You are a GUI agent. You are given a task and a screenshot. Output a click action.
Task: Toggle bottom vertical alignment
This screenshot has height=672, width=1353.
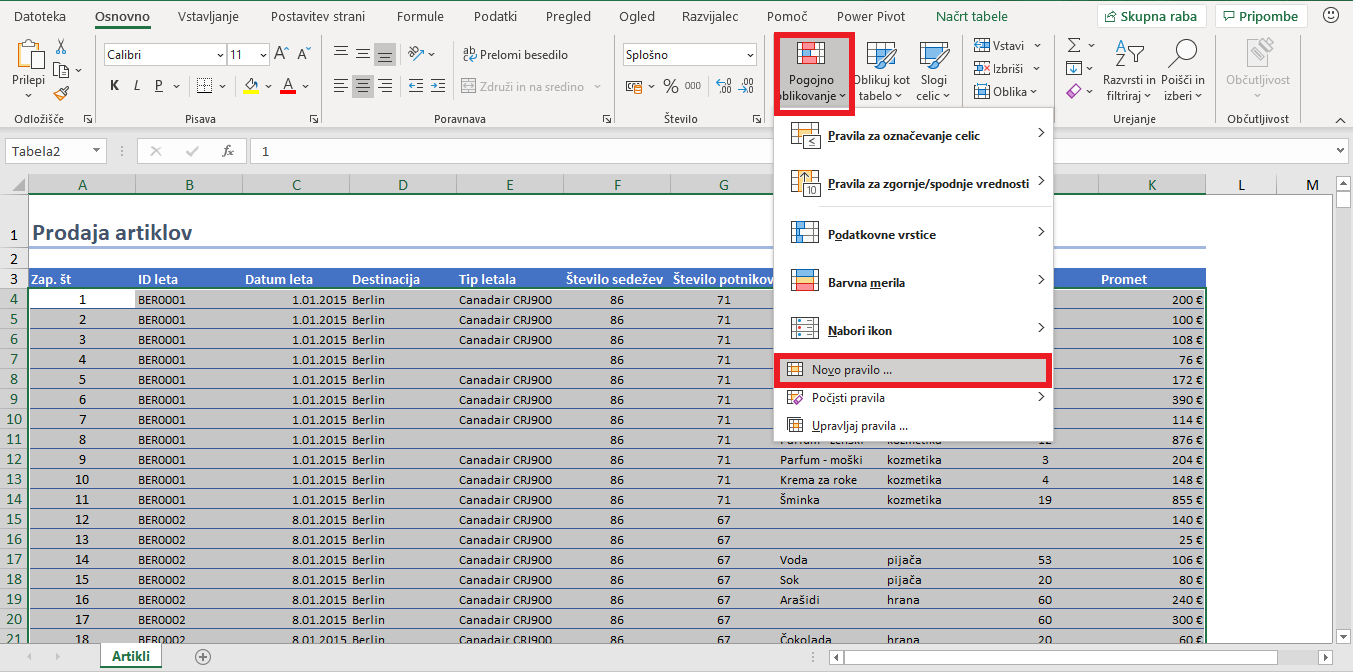pos(384,54)
